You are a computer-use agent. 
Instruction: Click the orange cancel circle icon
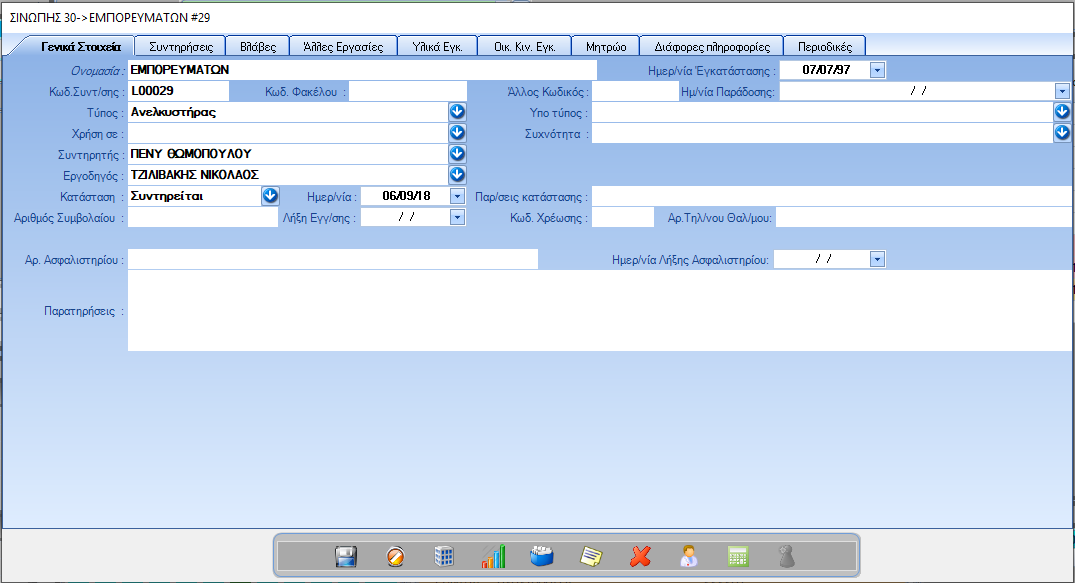pyautogui.click(x=396, y=557)
